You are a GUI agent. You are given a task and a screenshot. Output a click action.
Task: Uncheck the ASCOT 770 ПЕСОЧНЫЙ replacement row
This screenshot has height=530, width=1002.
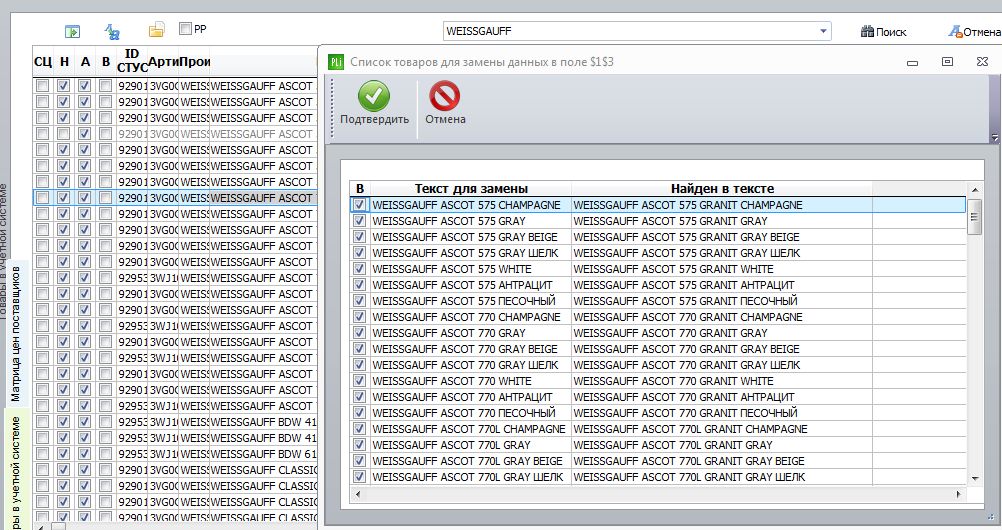pyautogui.click(x=360, y=412)
